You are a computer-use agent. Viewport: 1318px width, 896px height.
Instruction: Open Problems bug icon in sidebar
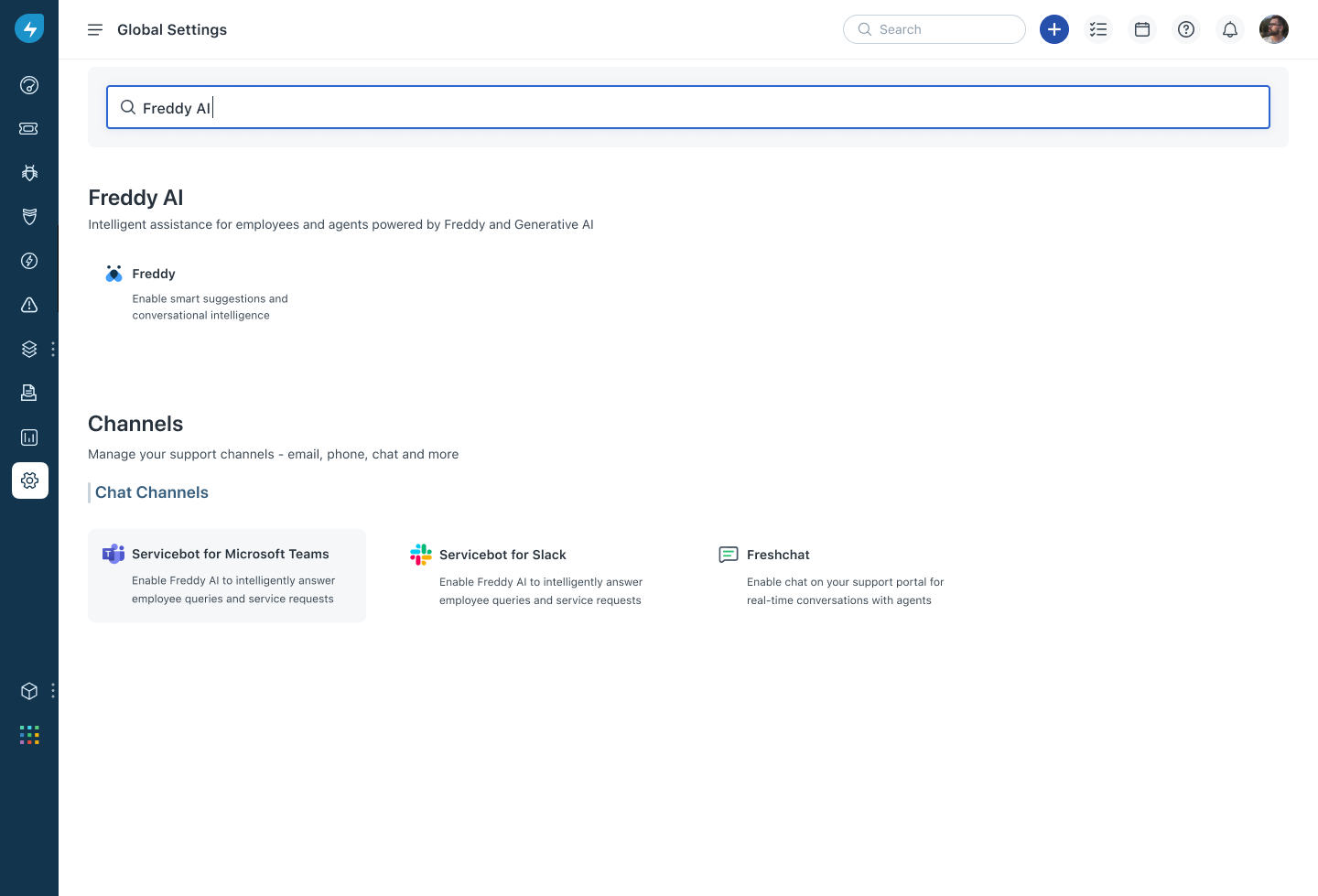pyautogui.click(x=29, y=172)
